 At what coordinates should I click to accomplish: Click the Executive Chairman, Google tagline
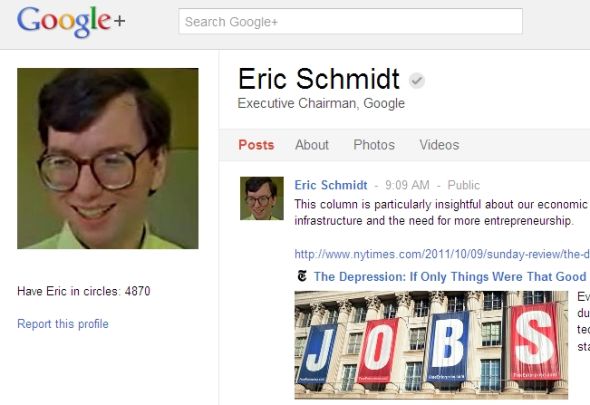321,103
